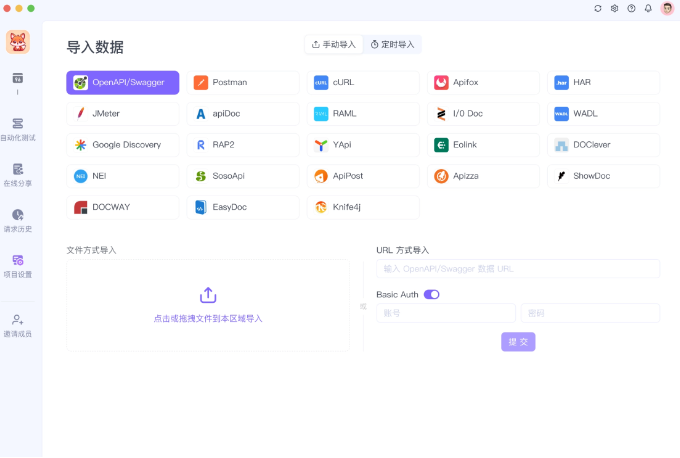
Task: Switch to 定时导入 tab
Action: (392, 45)
